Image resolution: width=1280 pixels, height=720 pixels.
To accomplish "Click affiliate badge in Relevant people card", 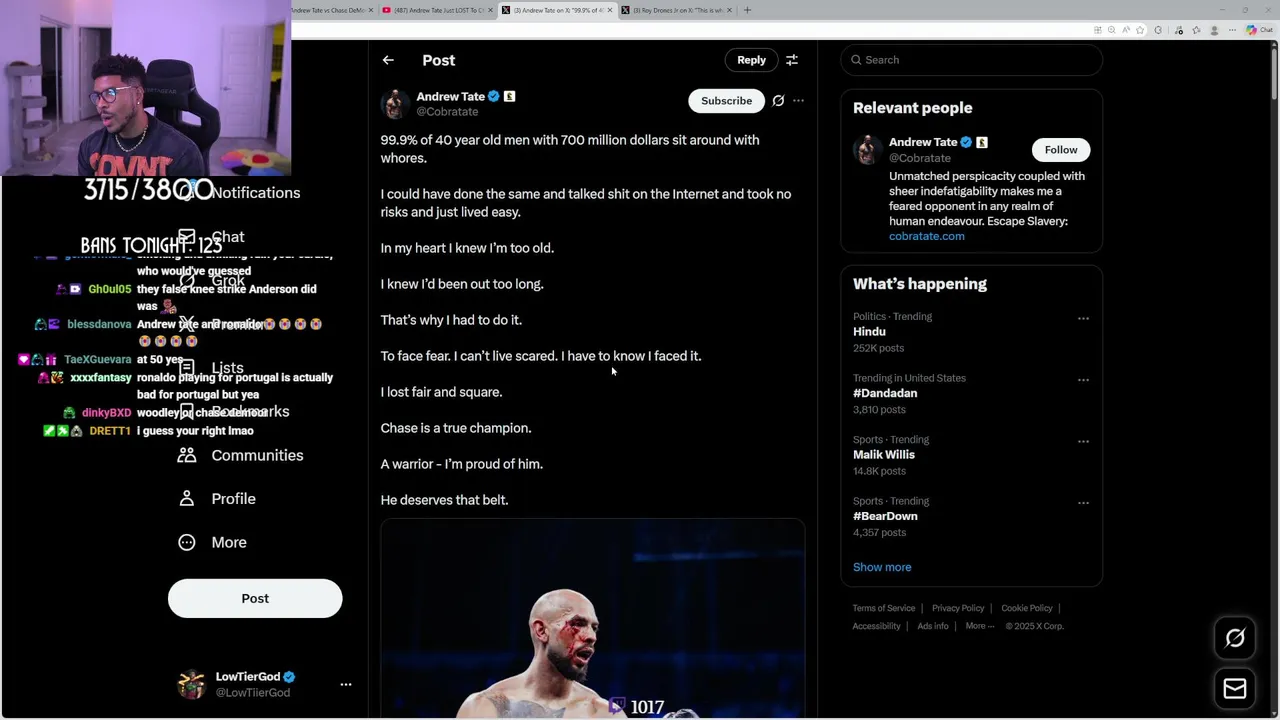I will coord(982,142).
